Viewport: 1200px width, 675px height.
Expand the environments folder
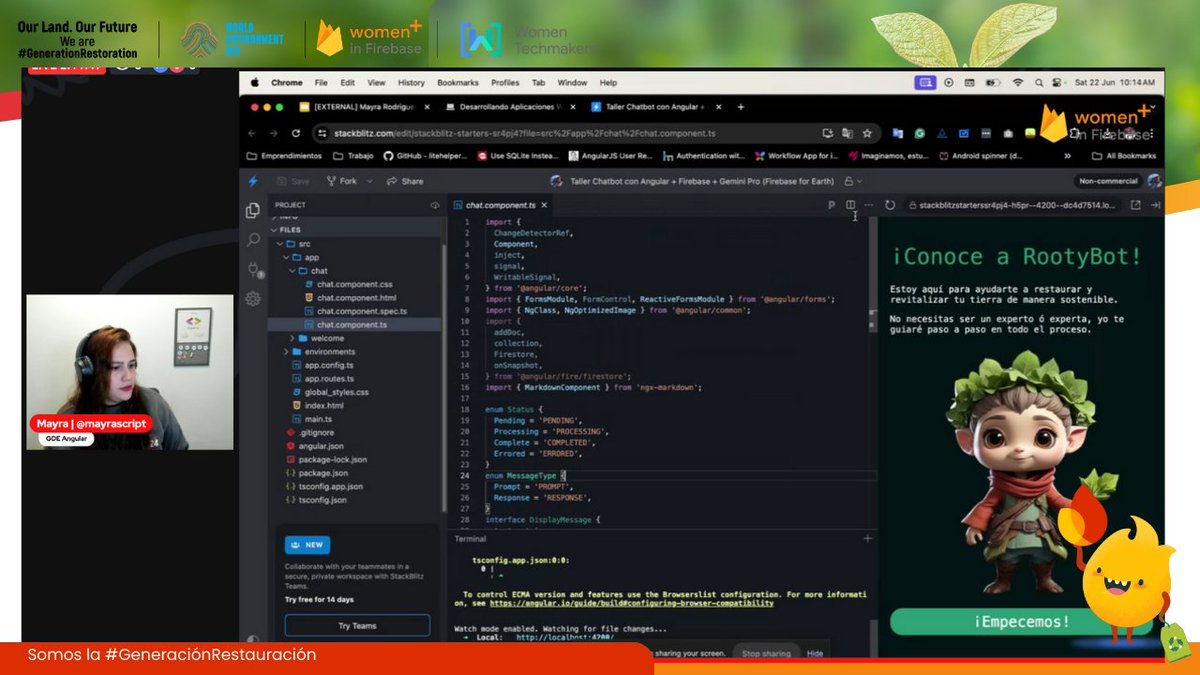tap(285, 352)
